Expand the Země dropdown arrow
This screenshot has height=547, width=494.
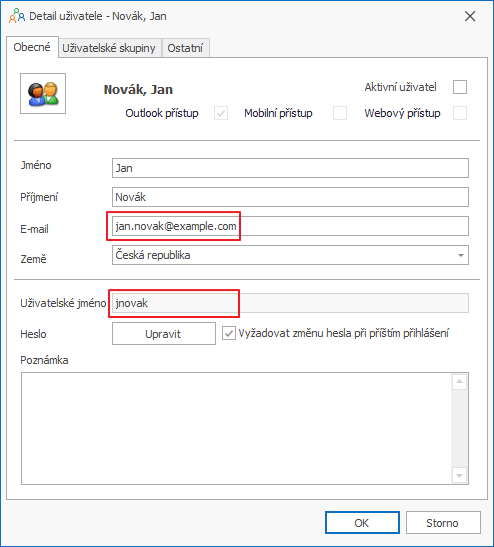pyautogui.click(x=461, y=255)
